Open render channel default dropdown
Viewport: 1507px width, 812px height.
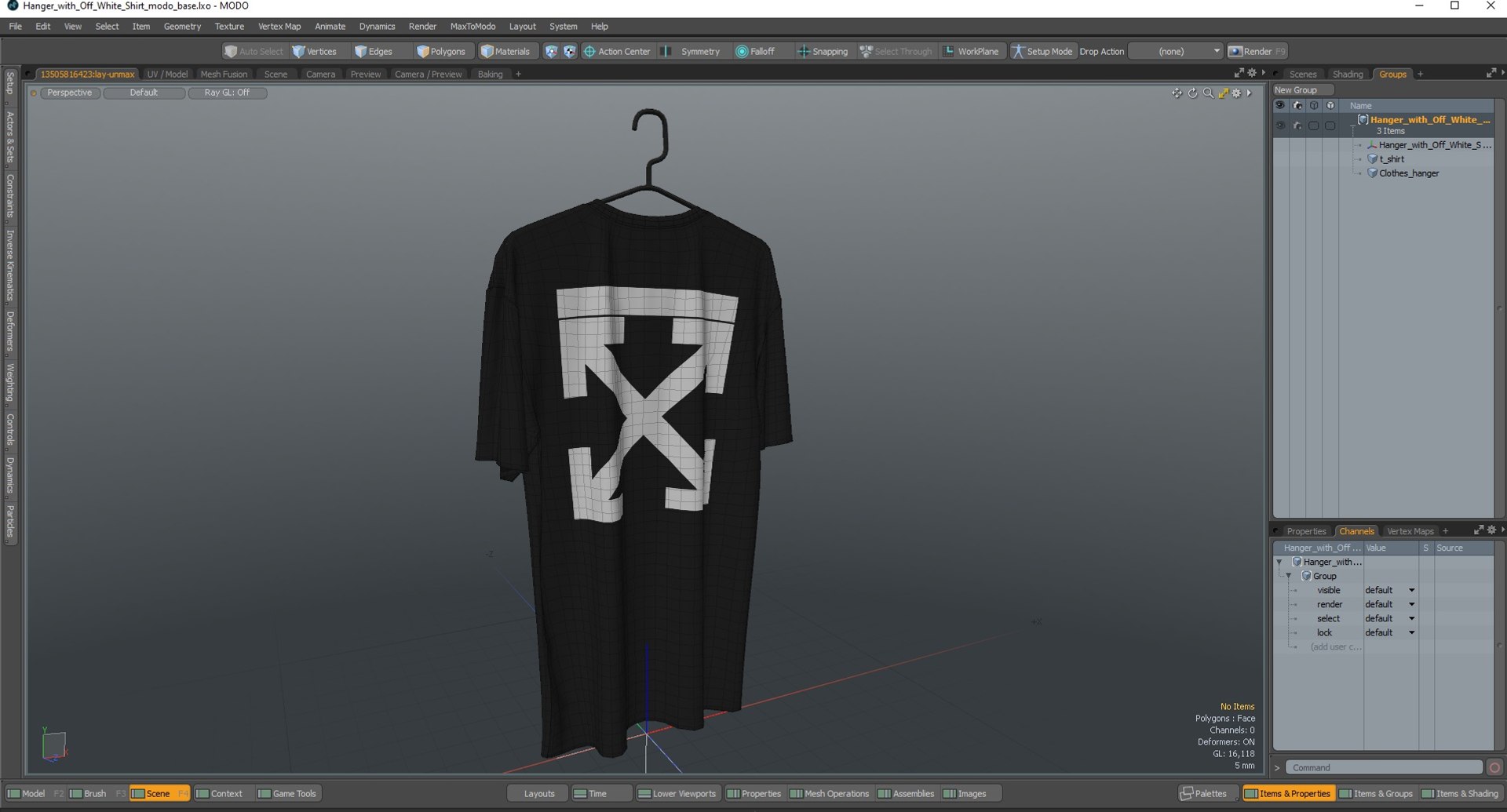pos(1389,605)
